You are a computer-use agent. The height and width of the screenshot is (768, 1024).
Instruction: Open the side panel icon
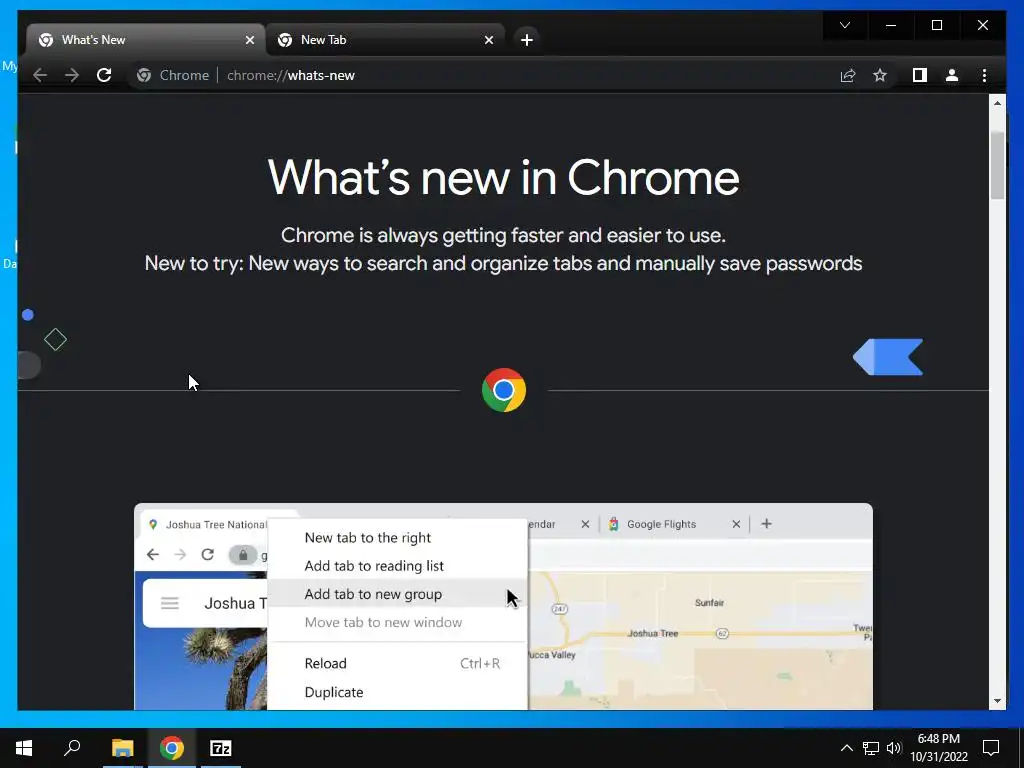(x=920, y=75)
